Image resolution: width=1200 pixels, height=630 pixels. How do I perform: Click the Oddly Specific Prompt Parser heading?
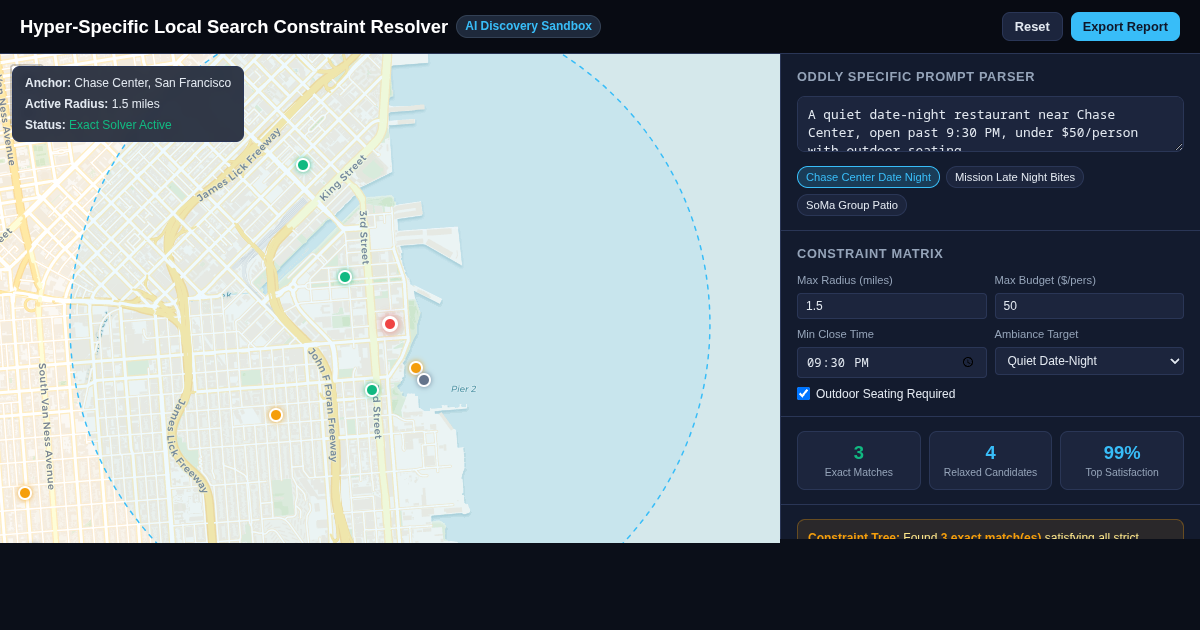(916, 77)
